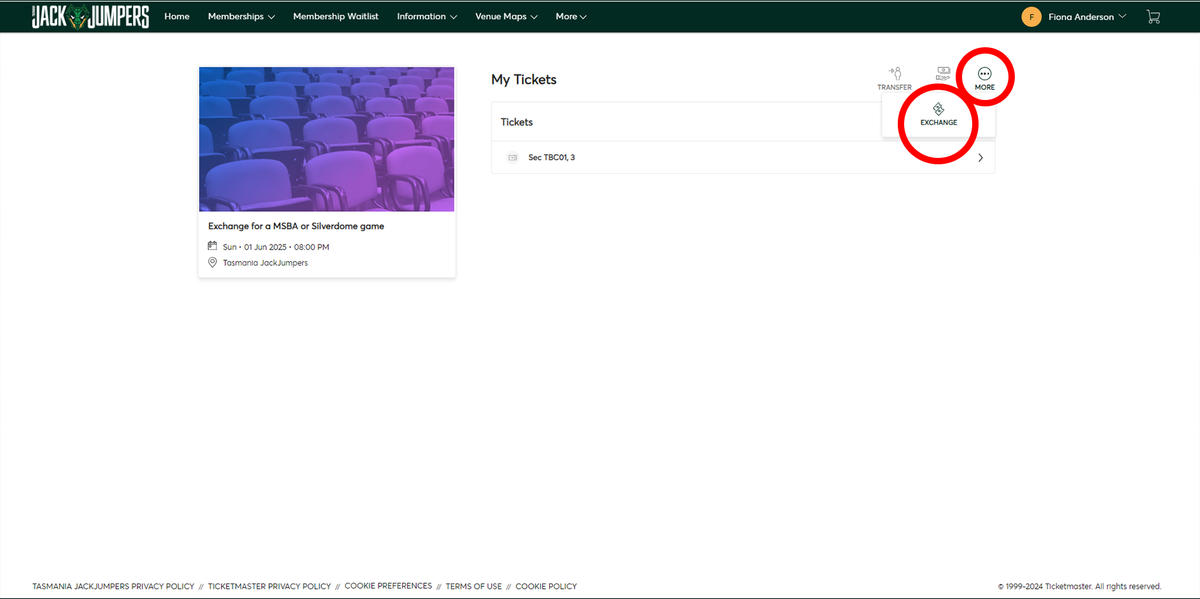Image resolution: width=1200 pixels, height=599 pixels.
Task: Click the Ticketmaster copyright notice
Action: (x=1080, y=587)
